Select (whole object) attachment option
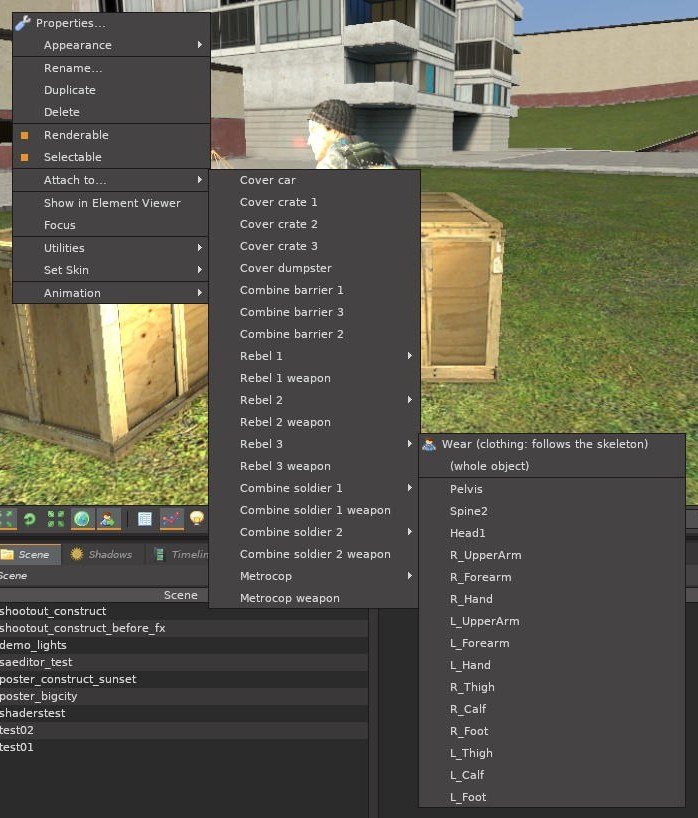698x818 pixels. [x=552, y=466]
